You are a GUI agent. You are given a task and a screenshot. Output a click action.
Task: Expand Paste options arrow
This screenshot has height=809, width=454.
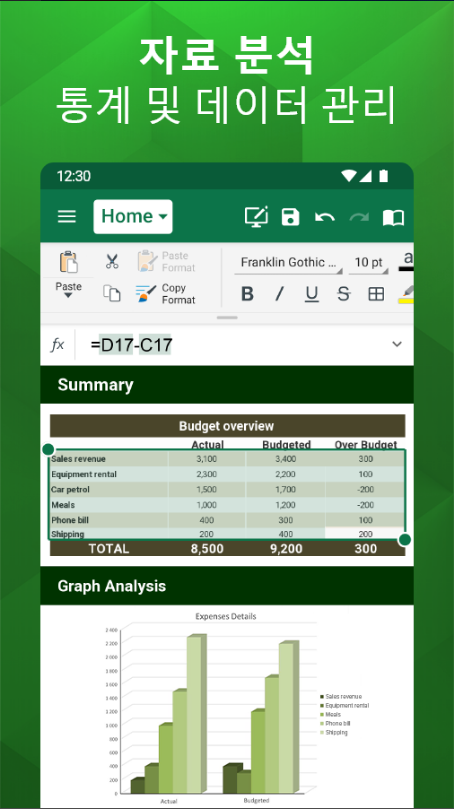point(68,295)
